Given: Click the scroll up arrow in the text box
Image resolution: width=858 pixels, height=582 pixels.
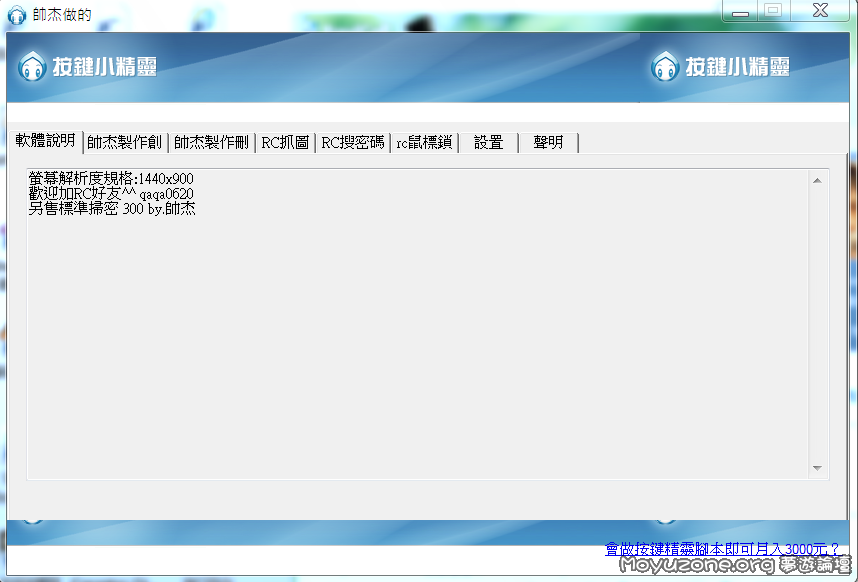Looking at the screenshot, I should (x=817, y=181).
